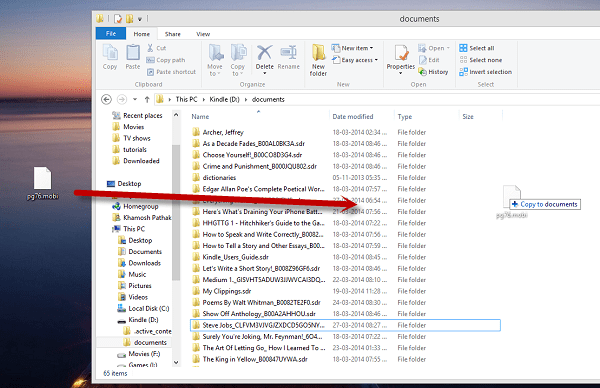Expand breadcrumb arrow after This PC
This screenshot has width=600, height=388.
coord(204,99)
